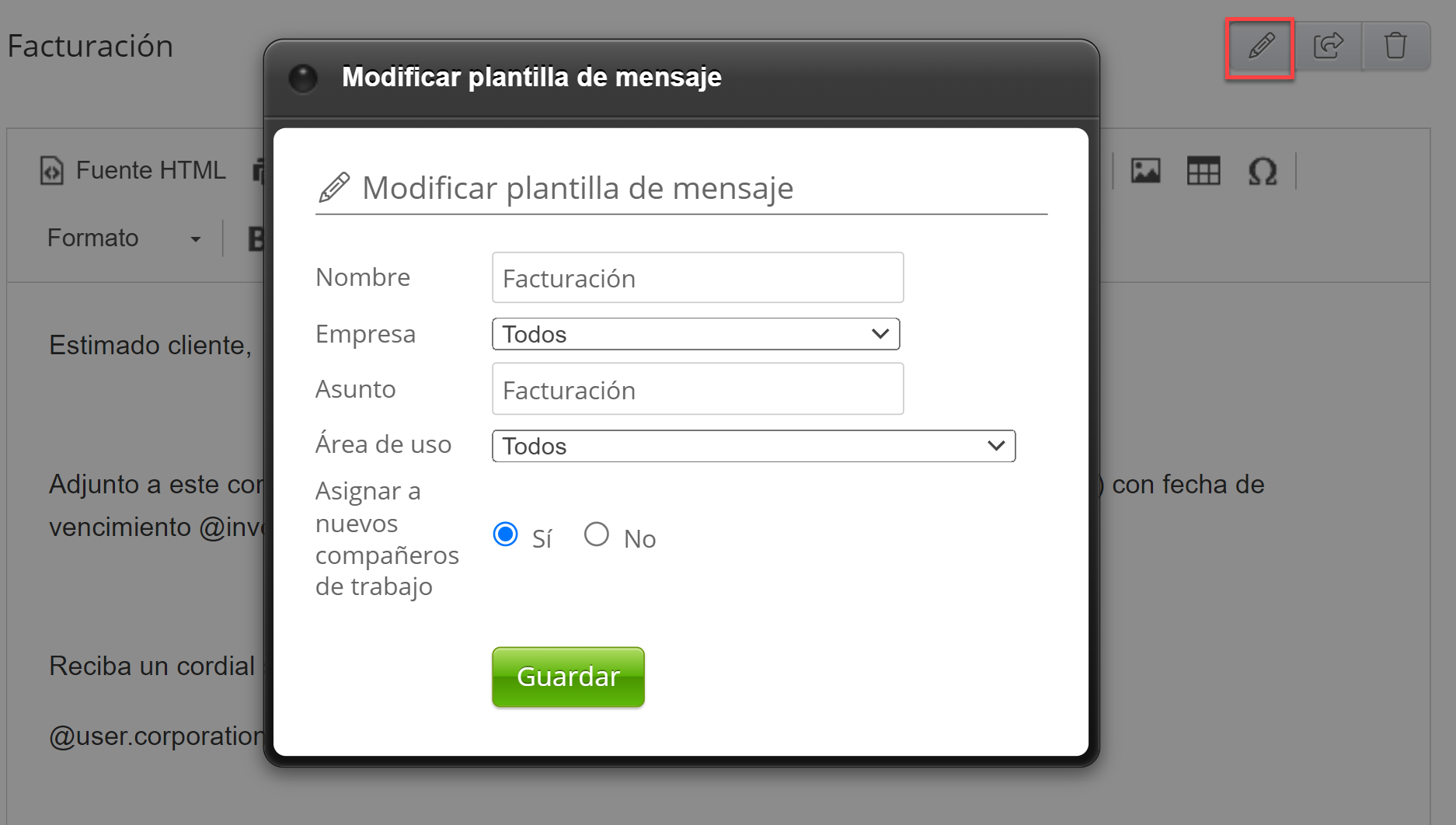Open the Empresa dropdown
The height and width of the screenshot is (825, 1456).
(x=695, y=334)
